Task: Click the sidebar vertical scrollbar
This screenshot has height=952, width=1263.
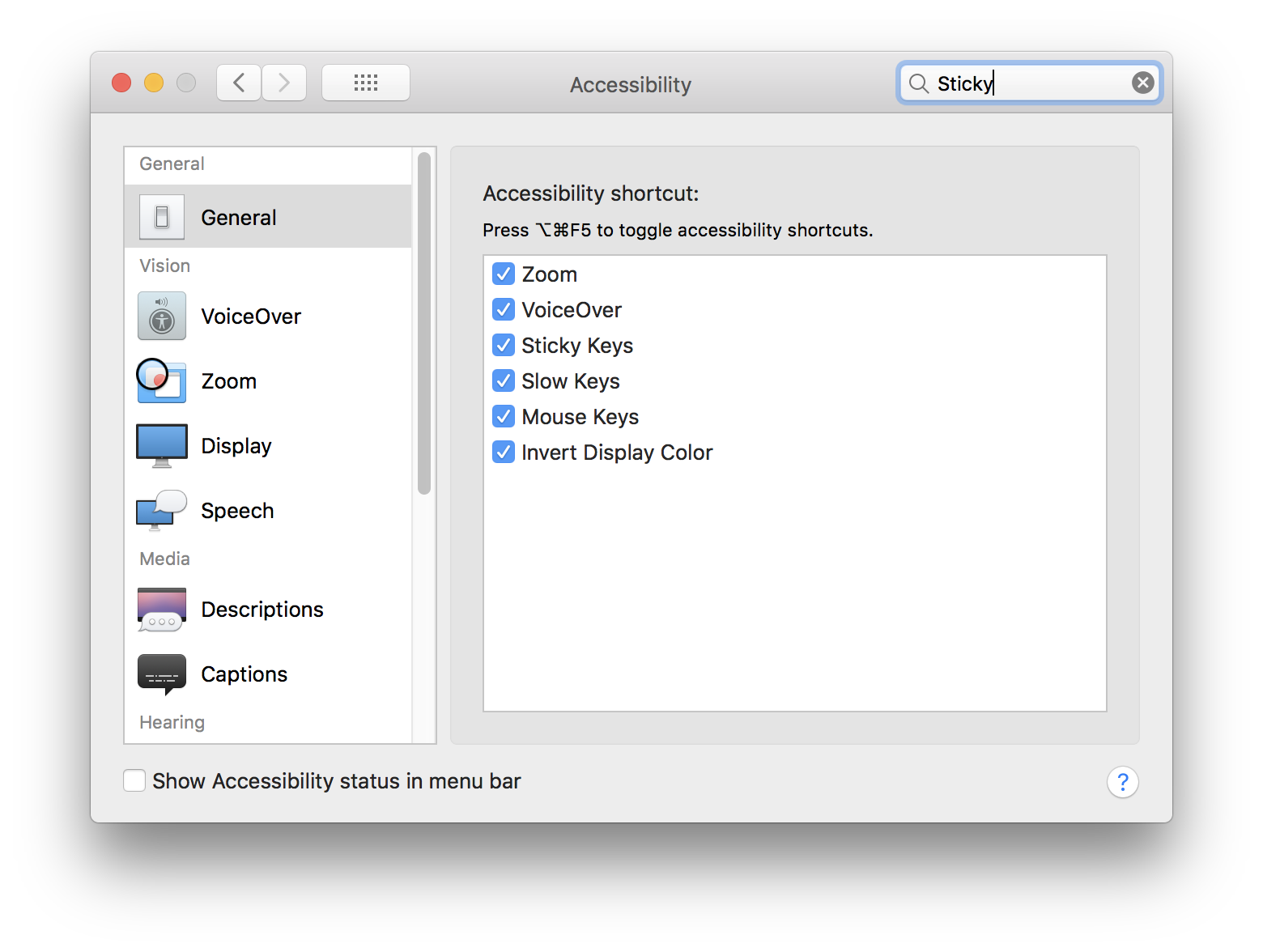Action: 424,323
